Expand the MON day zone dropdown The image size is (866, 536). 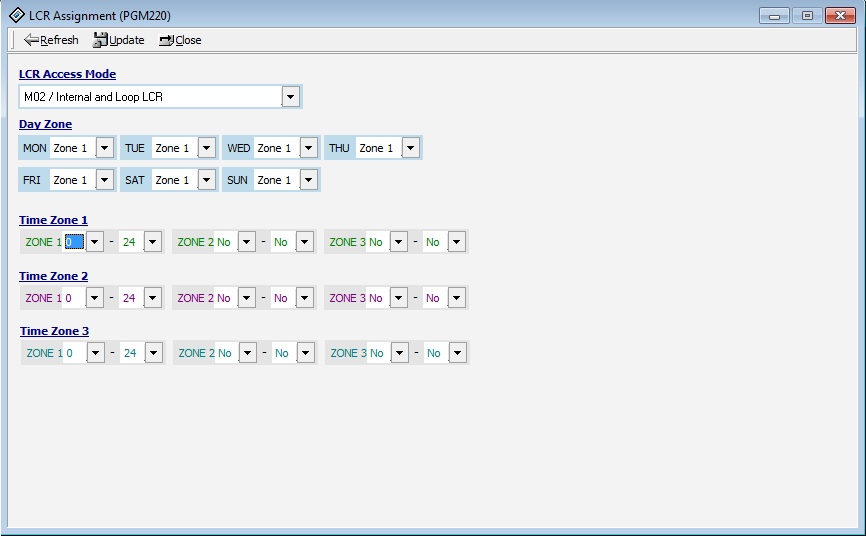104,148
